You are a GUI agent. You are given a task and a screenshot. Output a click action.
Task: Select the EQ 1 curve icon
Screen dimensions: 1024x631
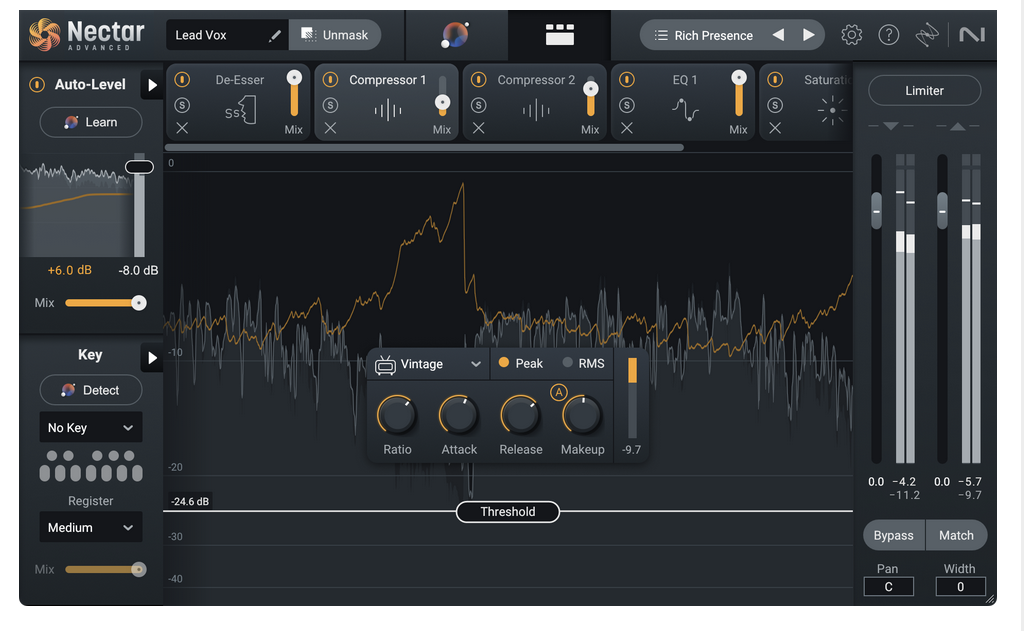[x=685, y=110]
